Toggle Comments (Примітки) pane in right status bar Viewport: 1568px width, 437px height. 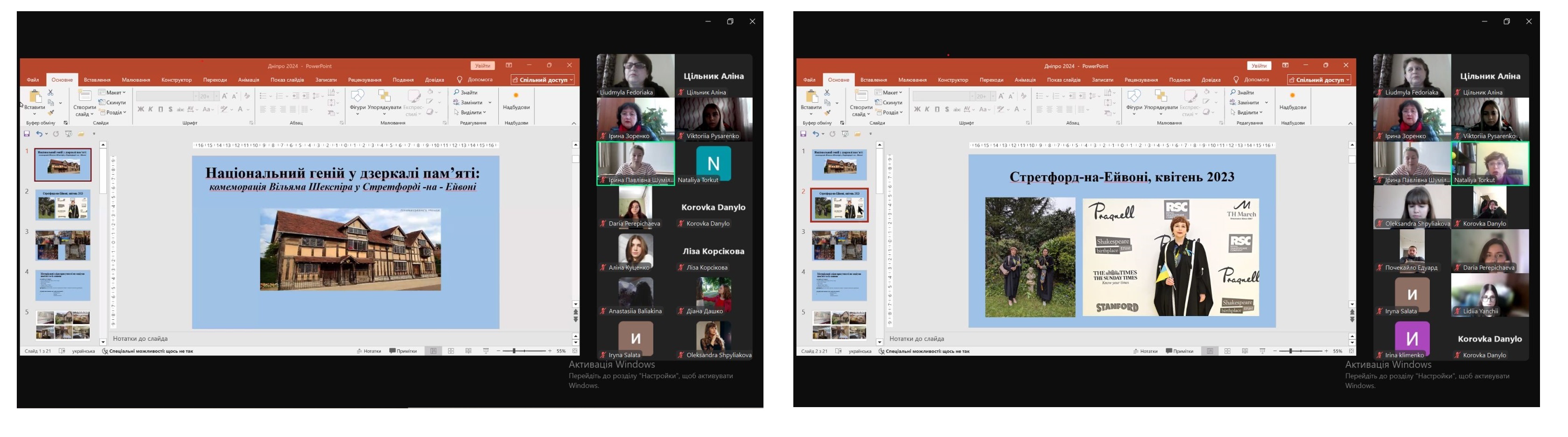[1179, 351]
